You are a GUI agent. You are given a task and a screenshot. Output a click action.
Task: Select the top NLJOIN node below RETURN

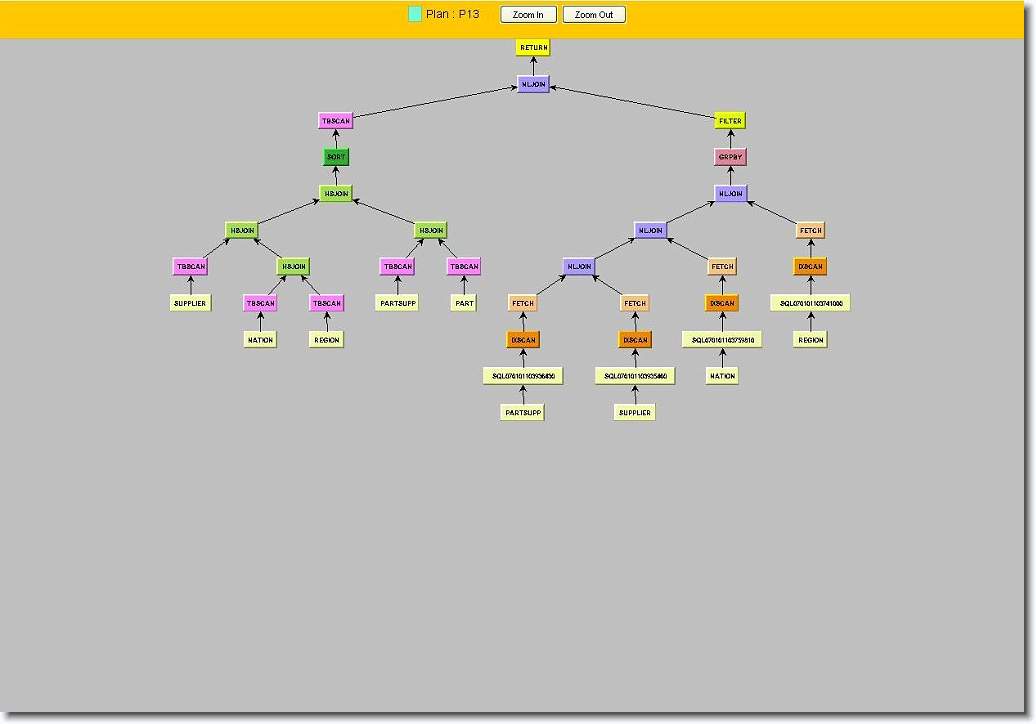(533, 84)
